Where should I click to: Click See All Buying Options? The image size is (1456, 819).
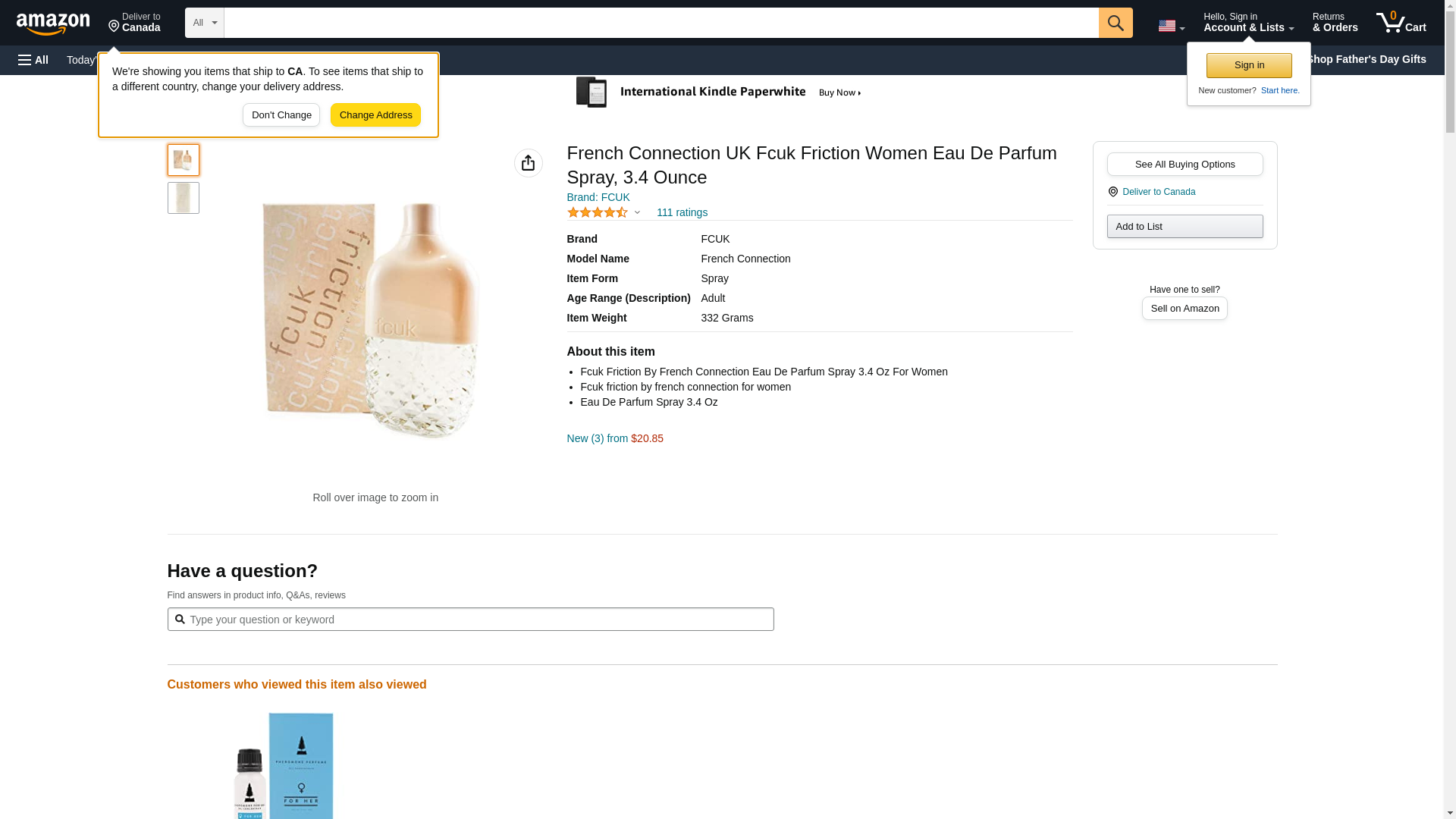click(1184, 165)
